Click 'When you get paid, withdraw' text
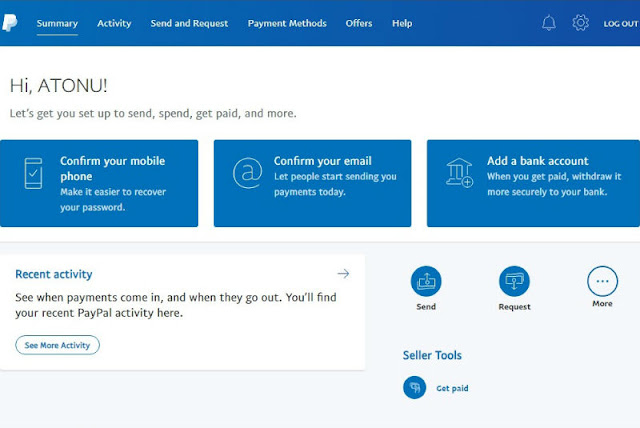Image resolution: width=640 pixels, height=428 pixels. tap(554, 184)
